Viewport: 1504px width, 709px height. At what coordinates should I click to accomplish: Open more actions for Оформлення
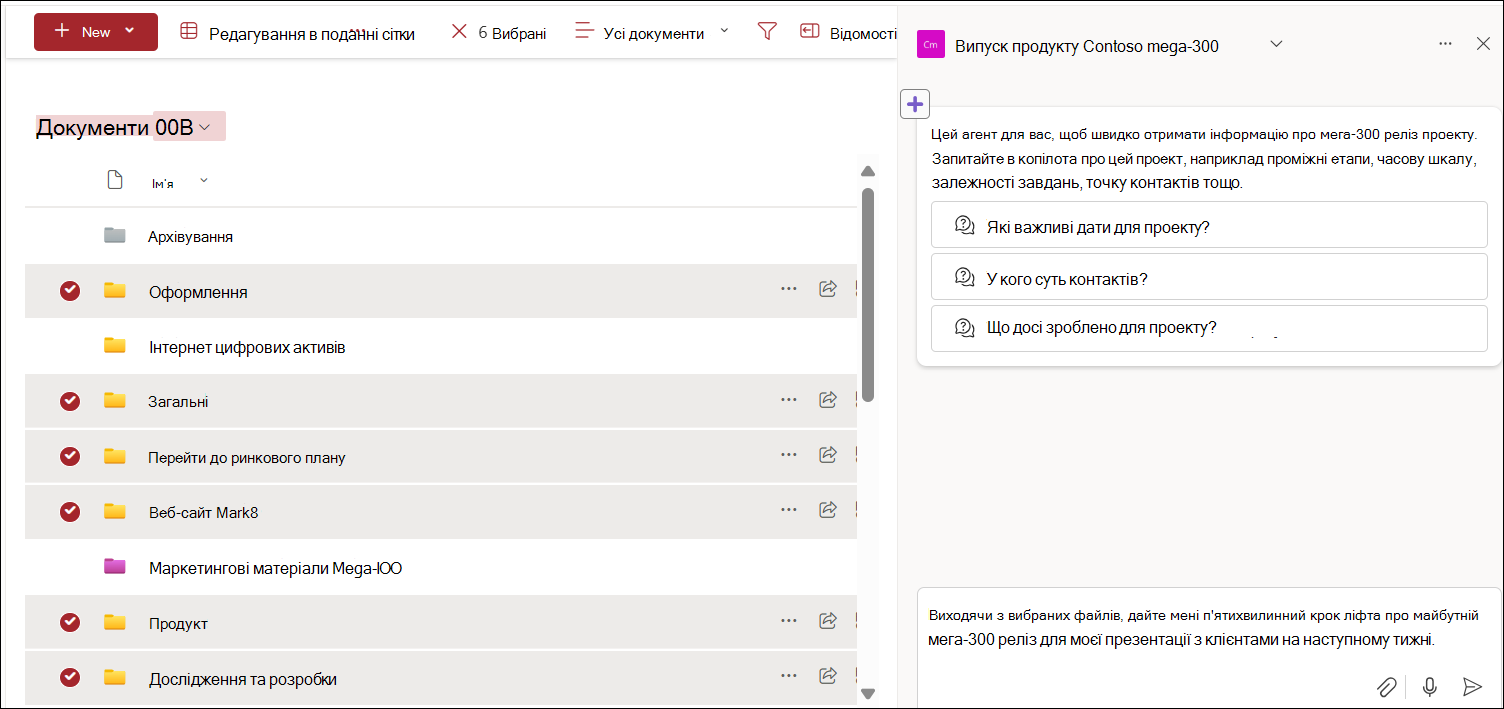[x=789, y=289]
